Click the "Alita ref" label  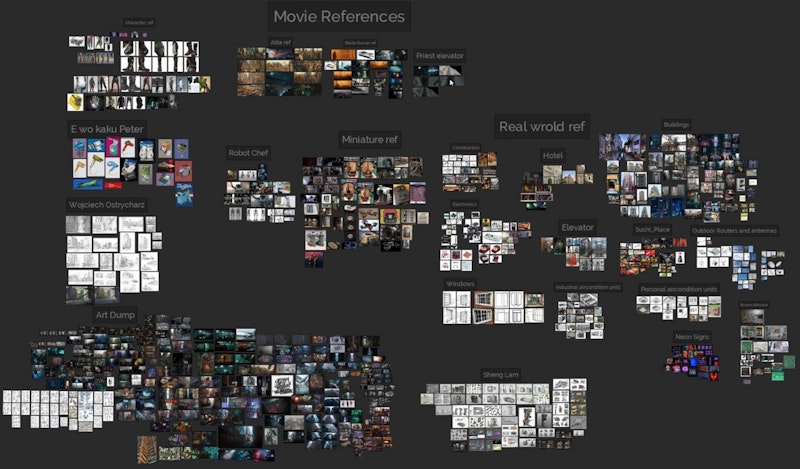coord(280,42)
